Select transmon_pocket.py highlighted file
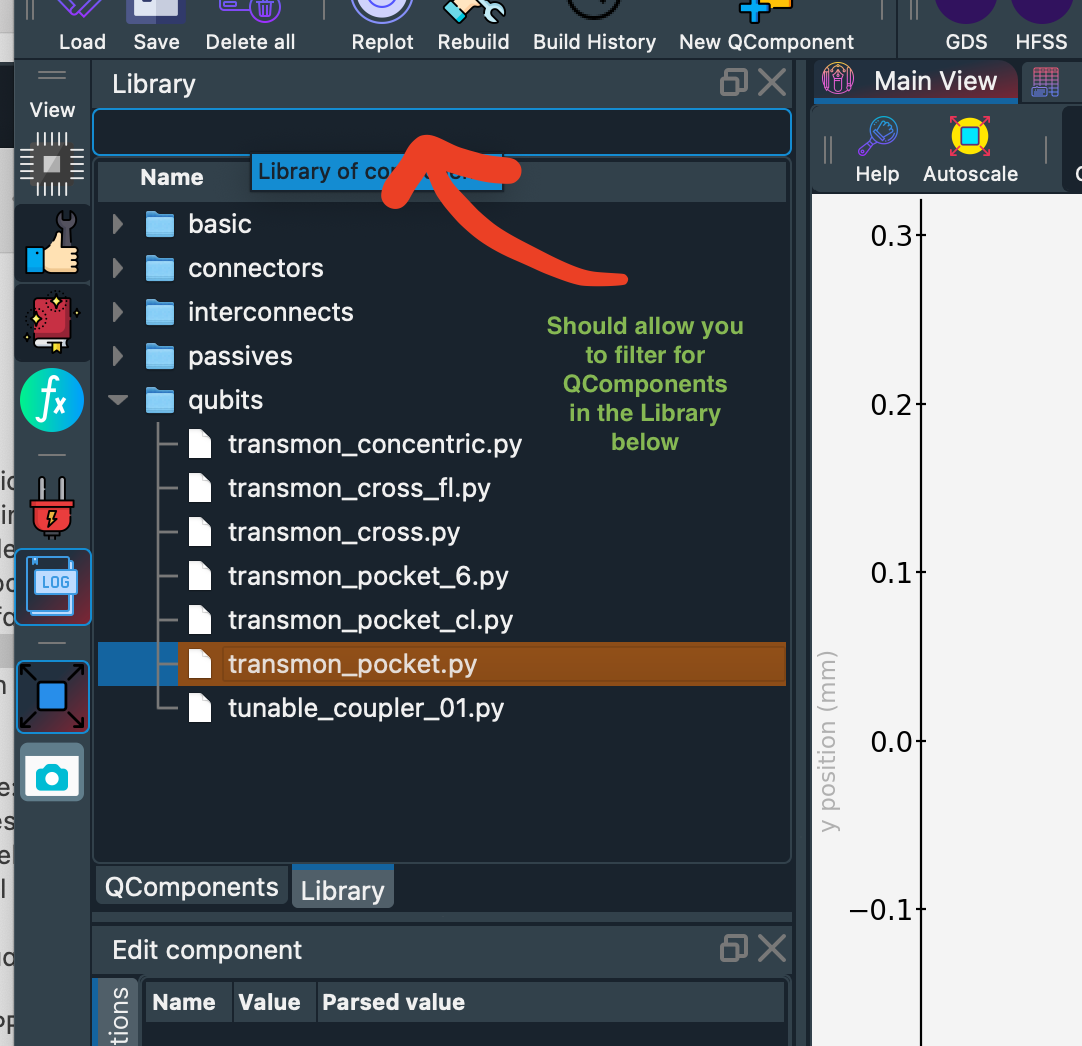This screenshot has width=1082, height=1046. pos(442,664)
